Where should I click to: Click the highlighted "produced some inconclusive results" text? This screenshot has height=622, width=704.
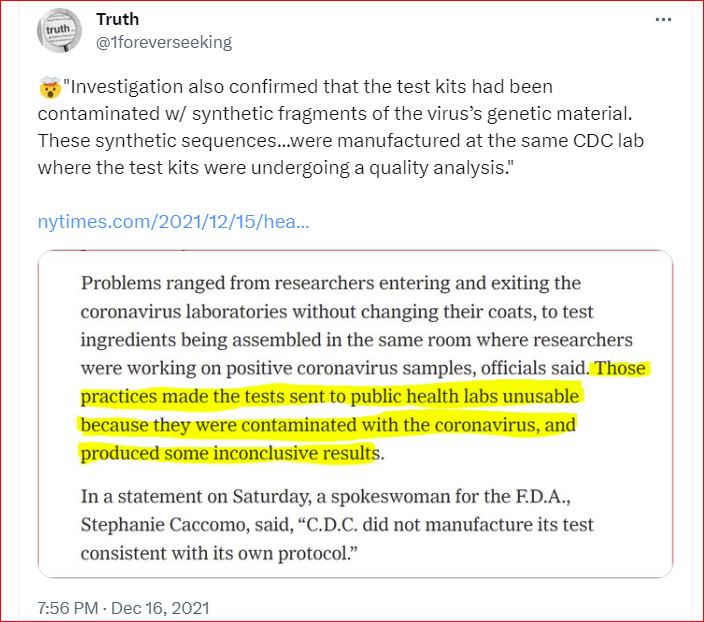click(x=228, y=454)
